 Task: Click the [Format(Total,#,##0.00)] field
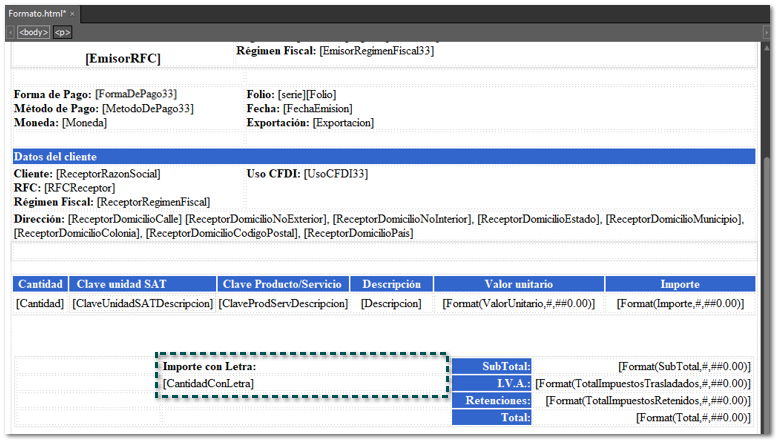pos(693,418)
